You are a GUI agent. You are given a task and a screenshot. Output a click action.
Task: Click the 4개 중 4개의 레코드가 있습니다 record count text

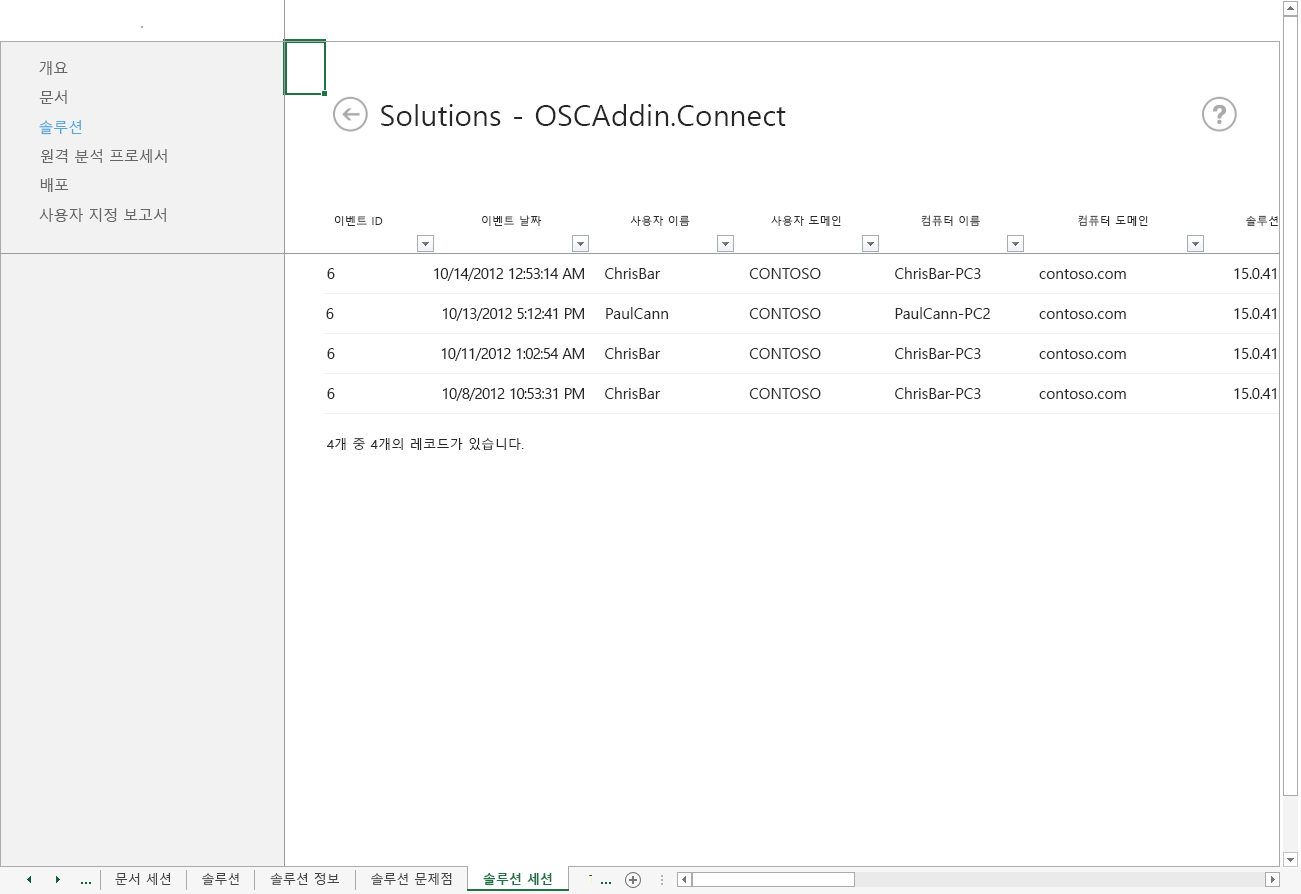point(425,444)
